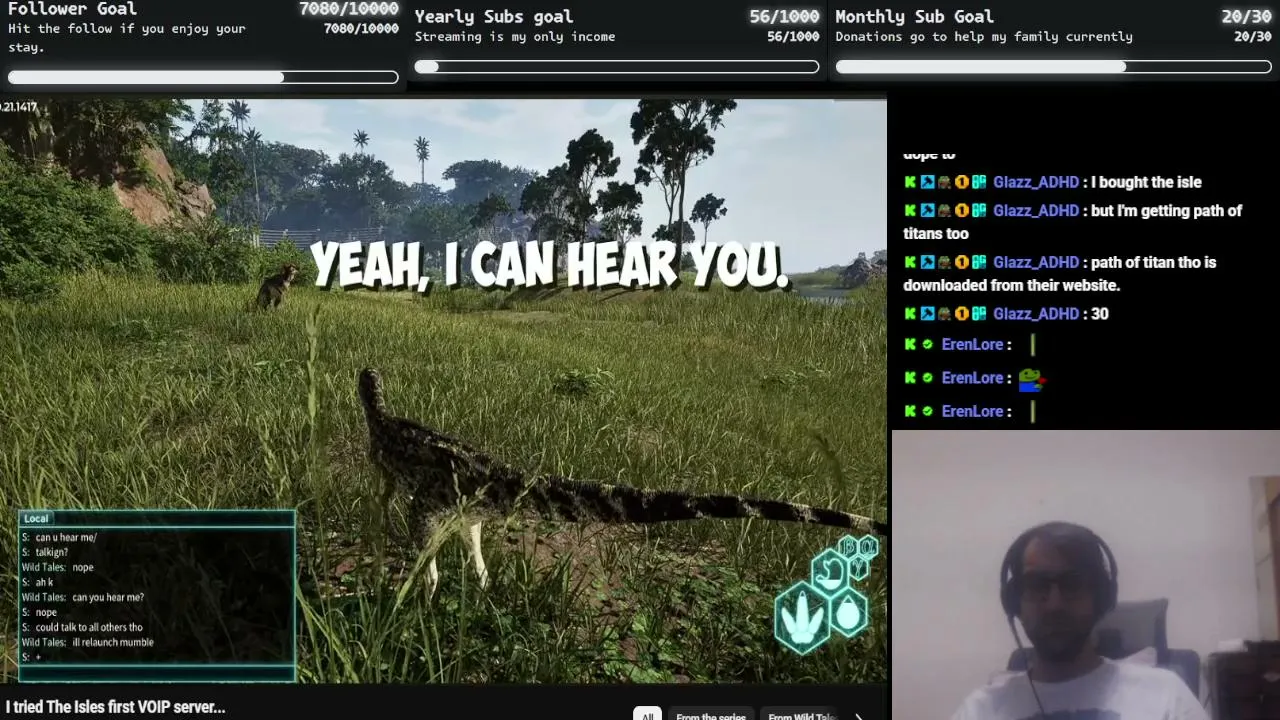The width and height of the screenshot is (1280, 720).
Task: Click the "Yearly Subs goal" heading
Action: 494,16
